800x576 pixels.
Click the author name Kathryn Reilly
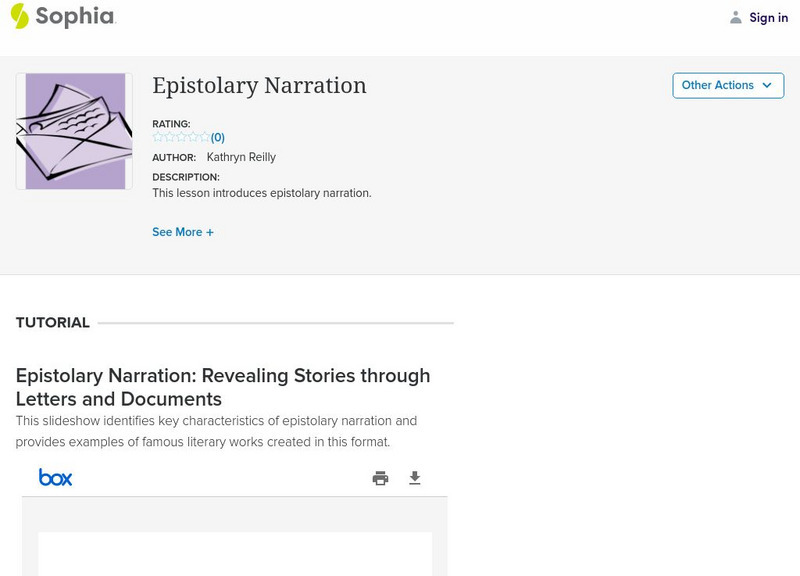tap(241, 157)
